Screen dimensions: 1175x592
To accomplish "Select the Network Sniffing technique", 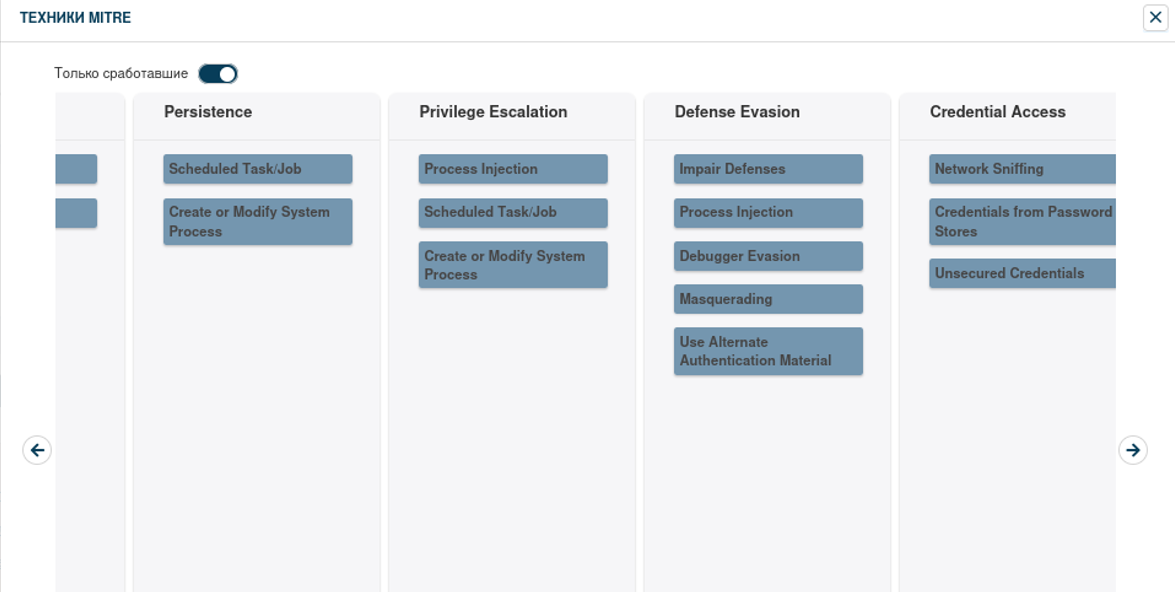I will point(1022,169).
